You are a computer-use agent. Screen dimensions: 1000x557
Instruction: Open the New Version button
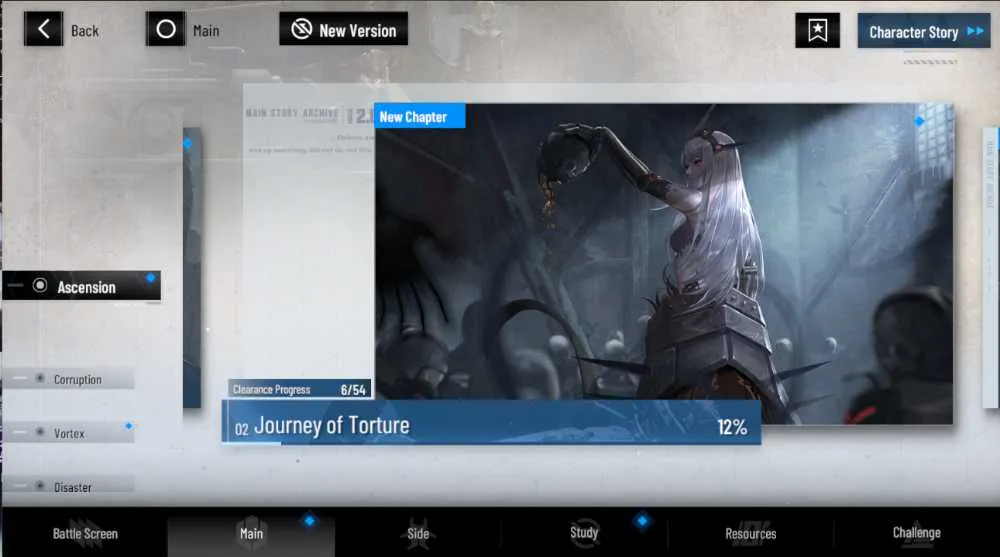pos(343,29)
